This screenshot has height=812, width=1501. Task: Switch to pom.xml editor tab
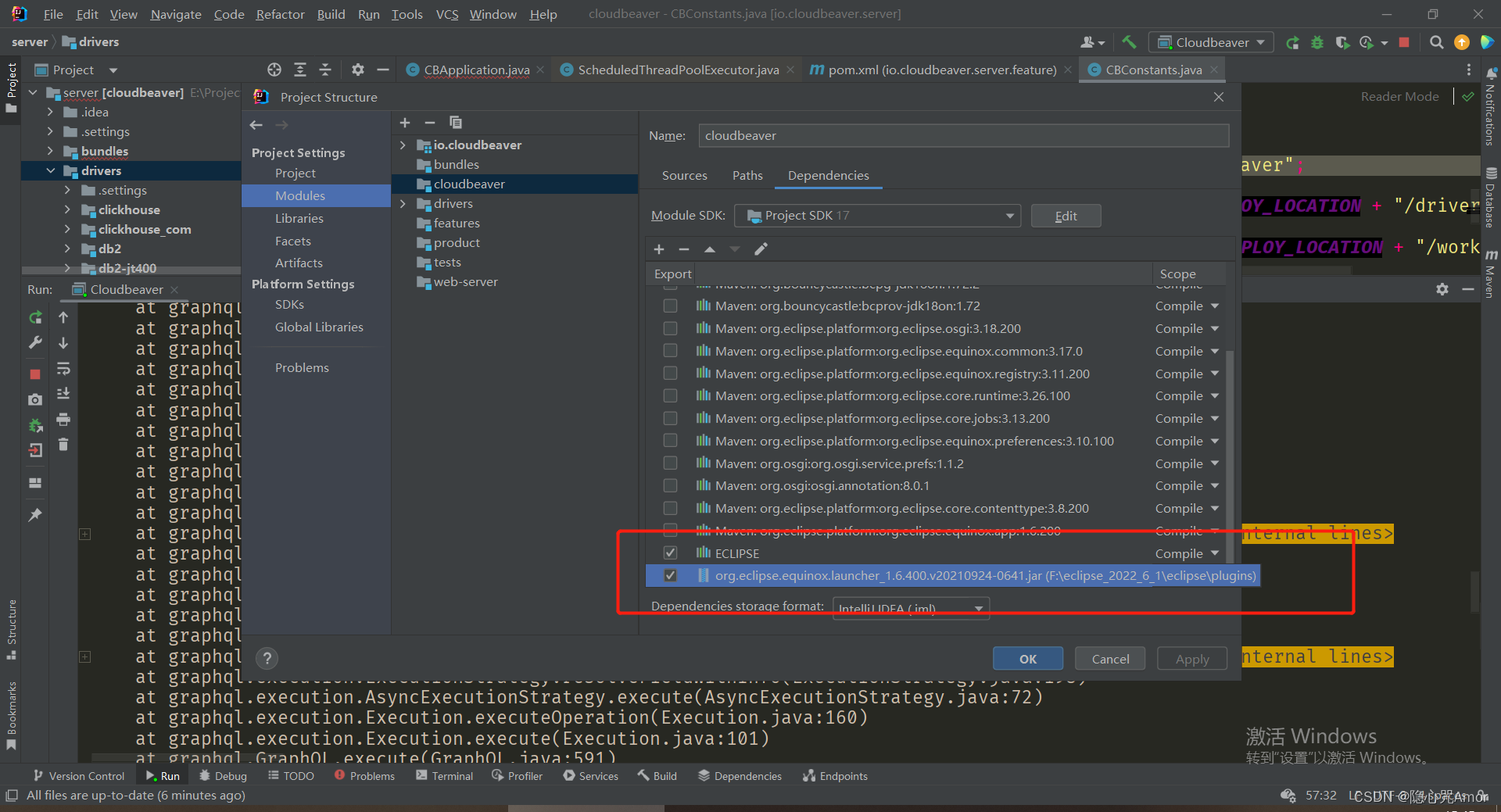pyautogui.click(x=942, y=70)
